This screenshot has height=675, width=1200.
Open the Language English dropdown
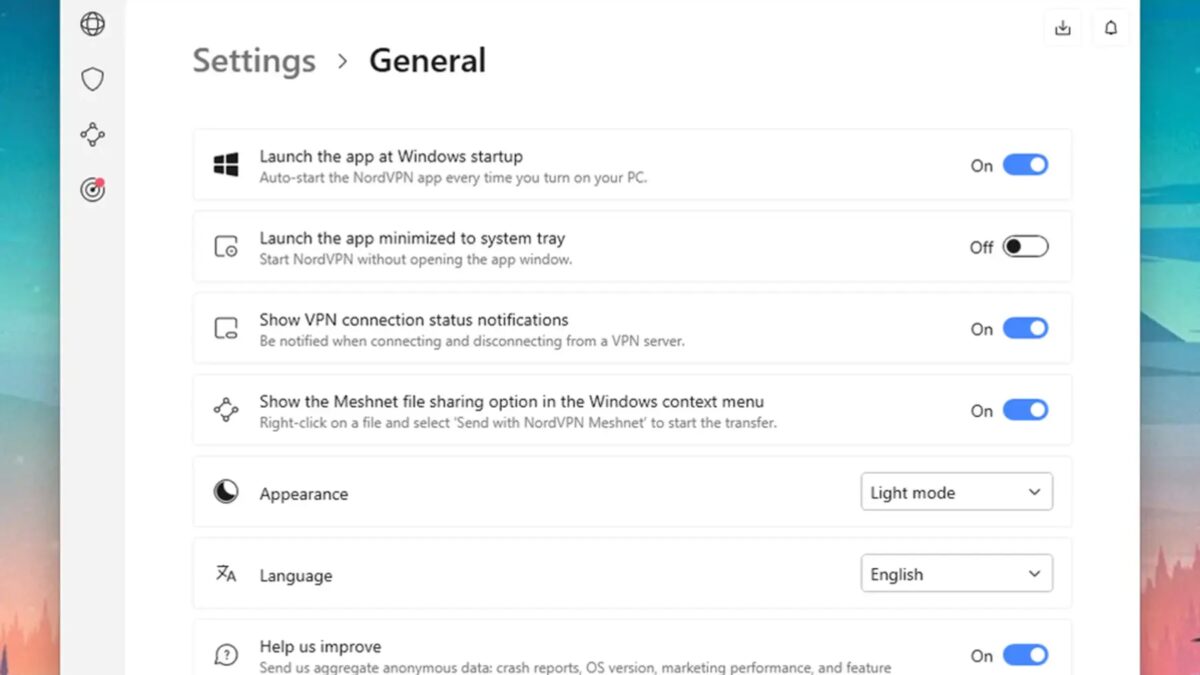coord(956,574)
